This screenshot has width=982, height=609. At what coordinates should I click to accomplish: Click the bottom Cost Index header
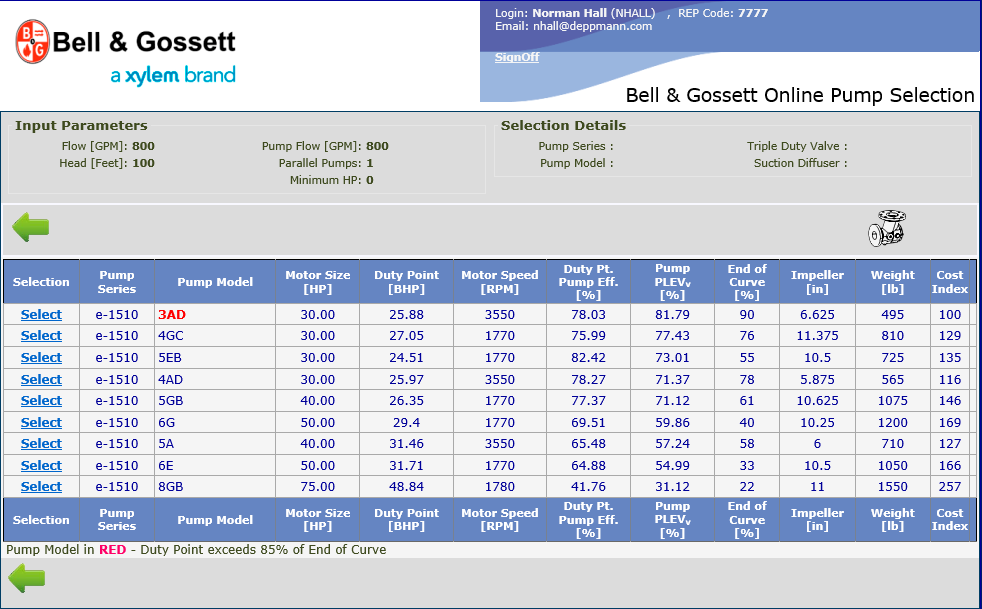click(x=949, y=519)
